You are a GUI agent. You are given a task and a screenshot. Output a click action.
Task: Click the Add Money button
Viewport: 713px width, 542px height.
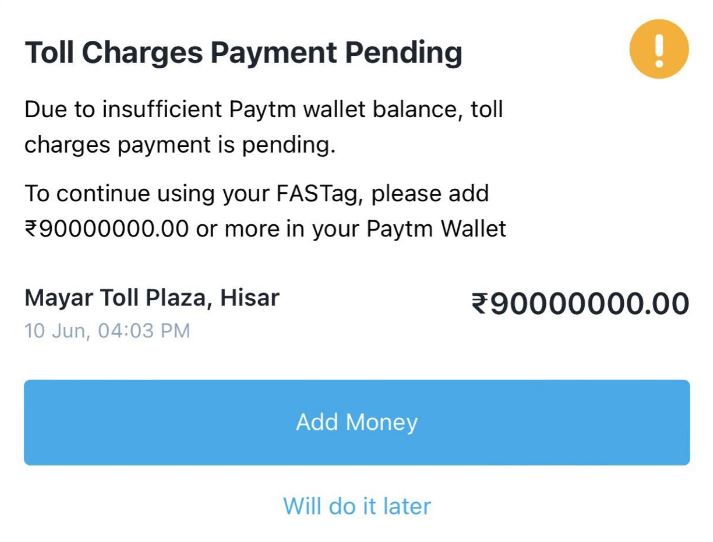click(357, 422)
